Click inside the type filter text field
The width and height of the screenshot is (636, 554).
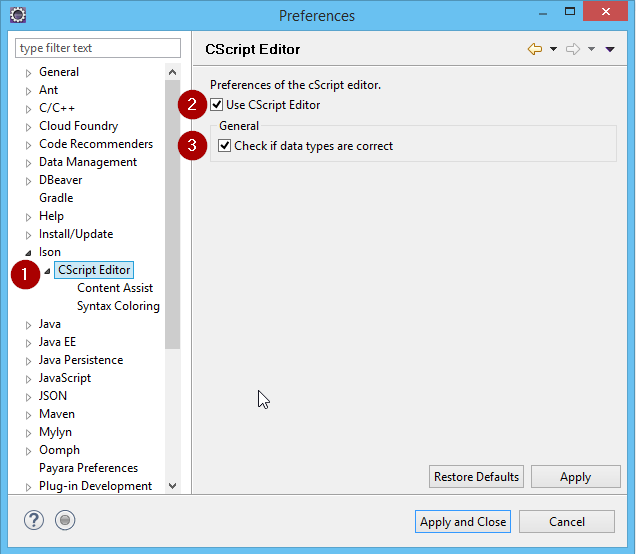[x=98, y=48]
